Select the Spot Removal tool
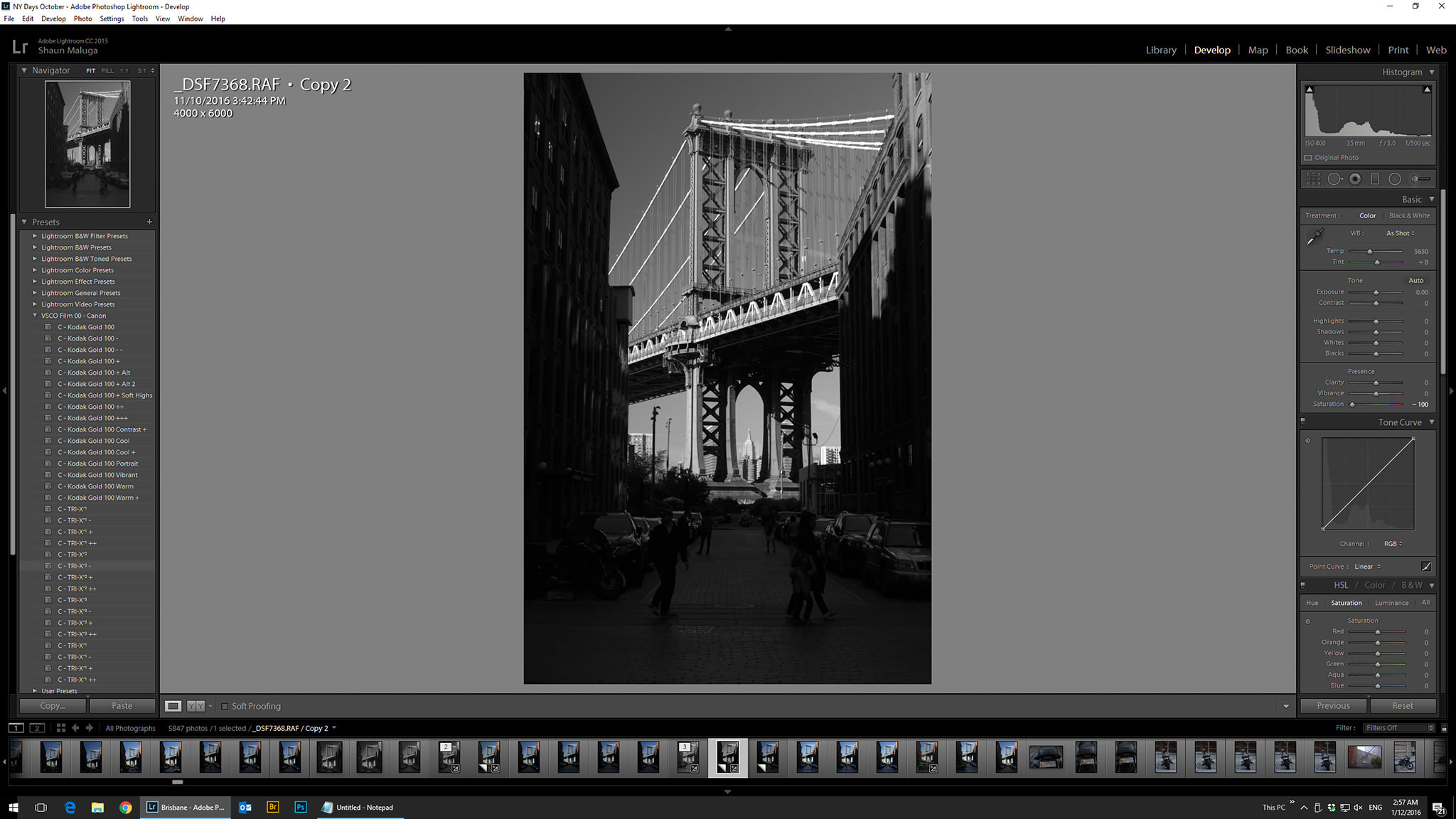 click(x=1334, y=179)
